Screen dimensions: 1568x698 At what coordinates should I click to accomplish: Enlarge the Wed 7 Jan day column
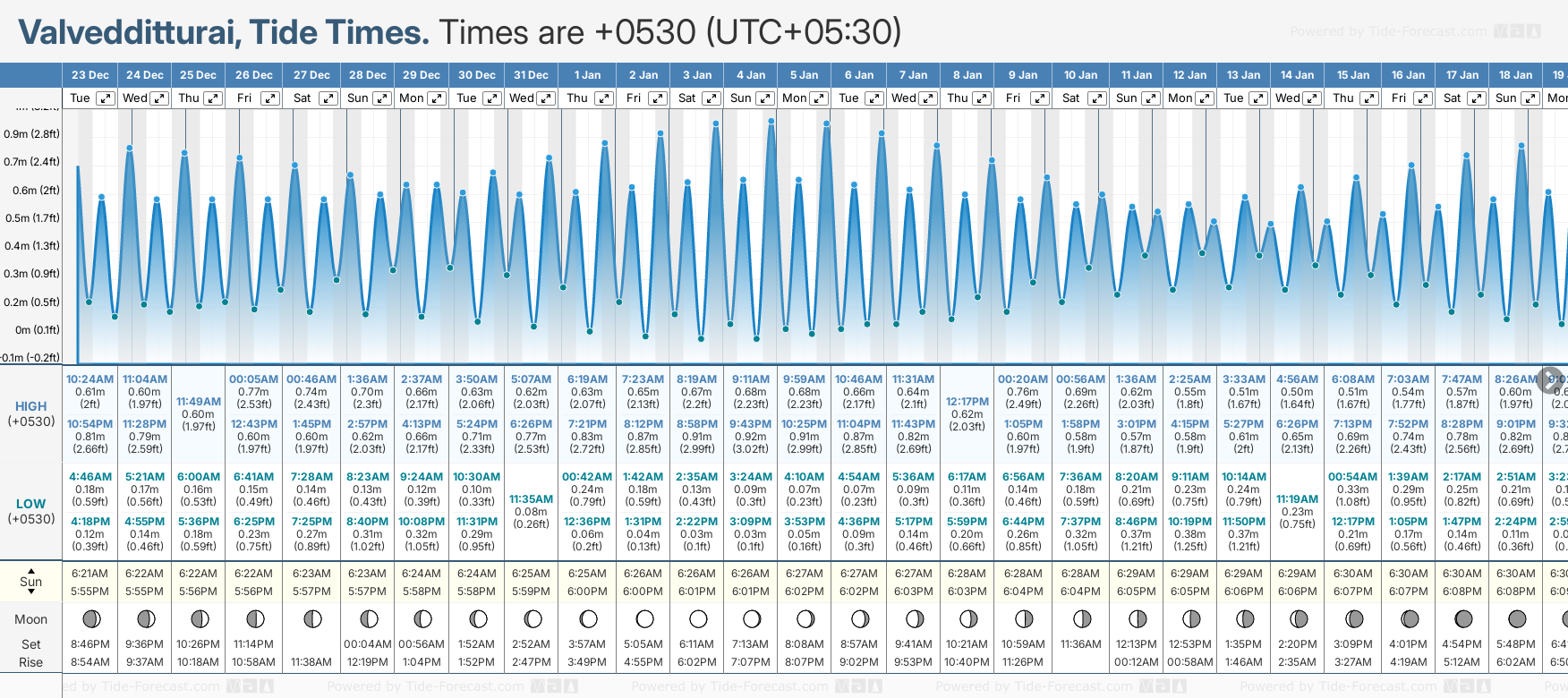coord(928,98)
